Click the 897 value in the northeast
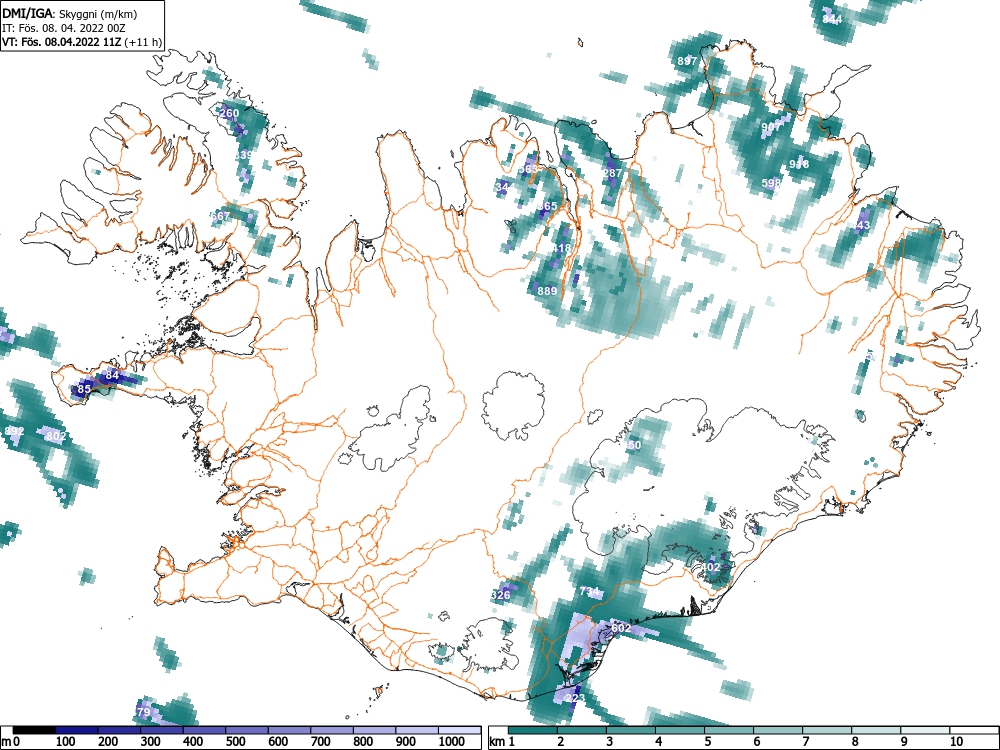The image size is (1000, 750). click(x=687, y=61)
